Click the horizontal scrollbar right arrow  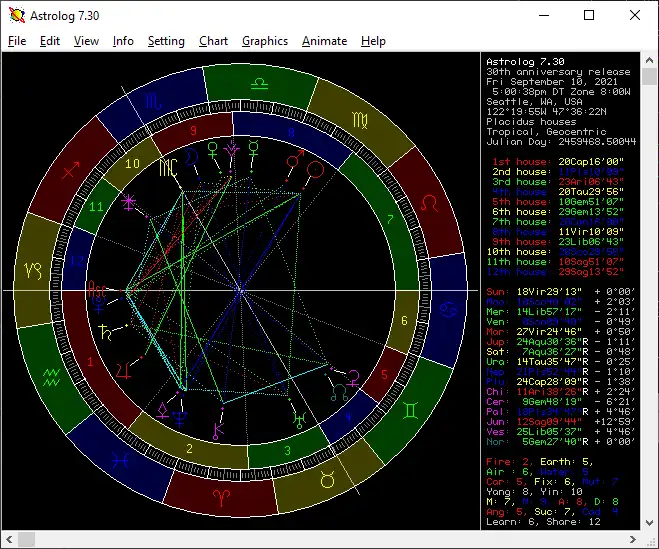tap(633, 539)
